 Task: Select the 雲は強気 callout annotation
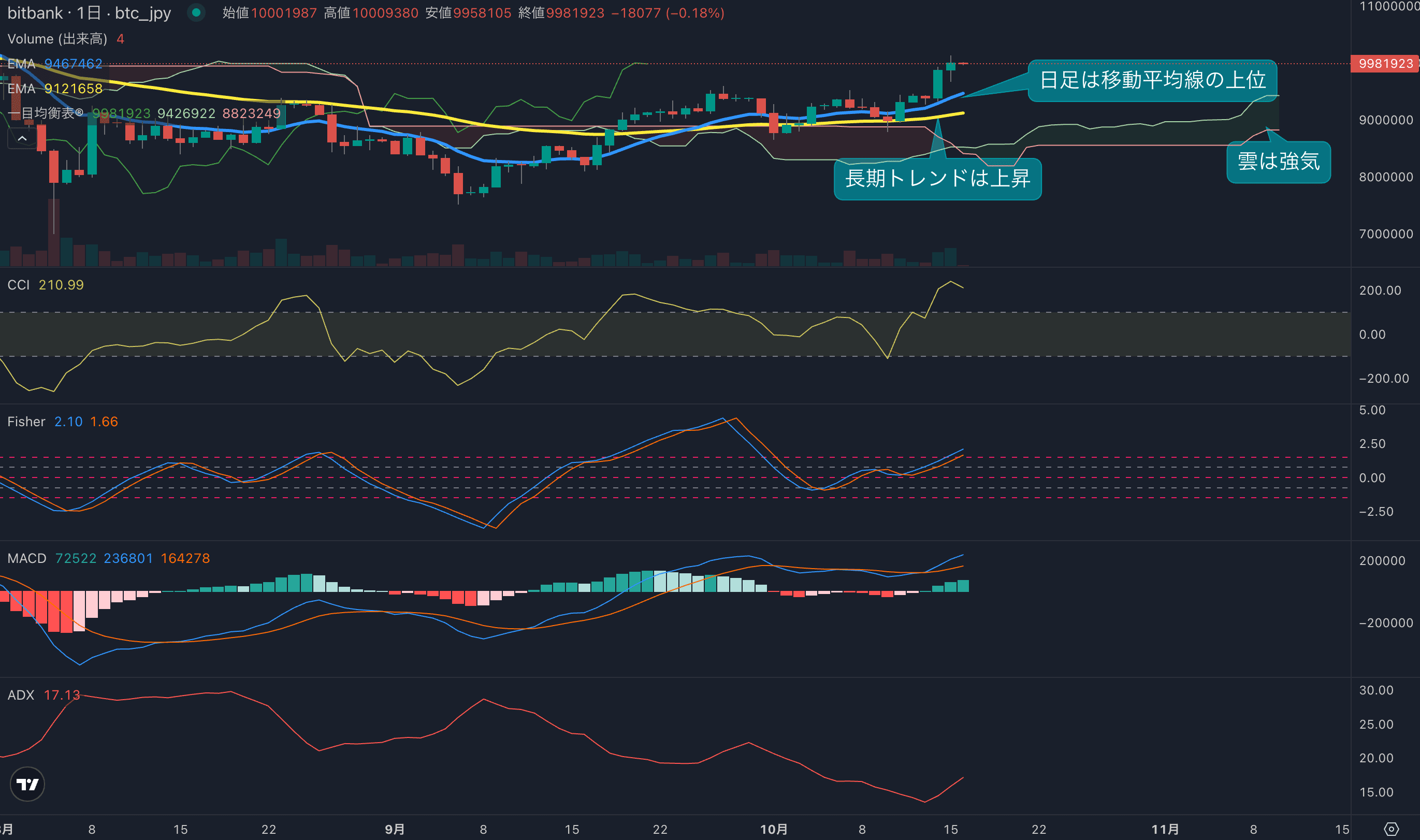(x=1278, y=162)
